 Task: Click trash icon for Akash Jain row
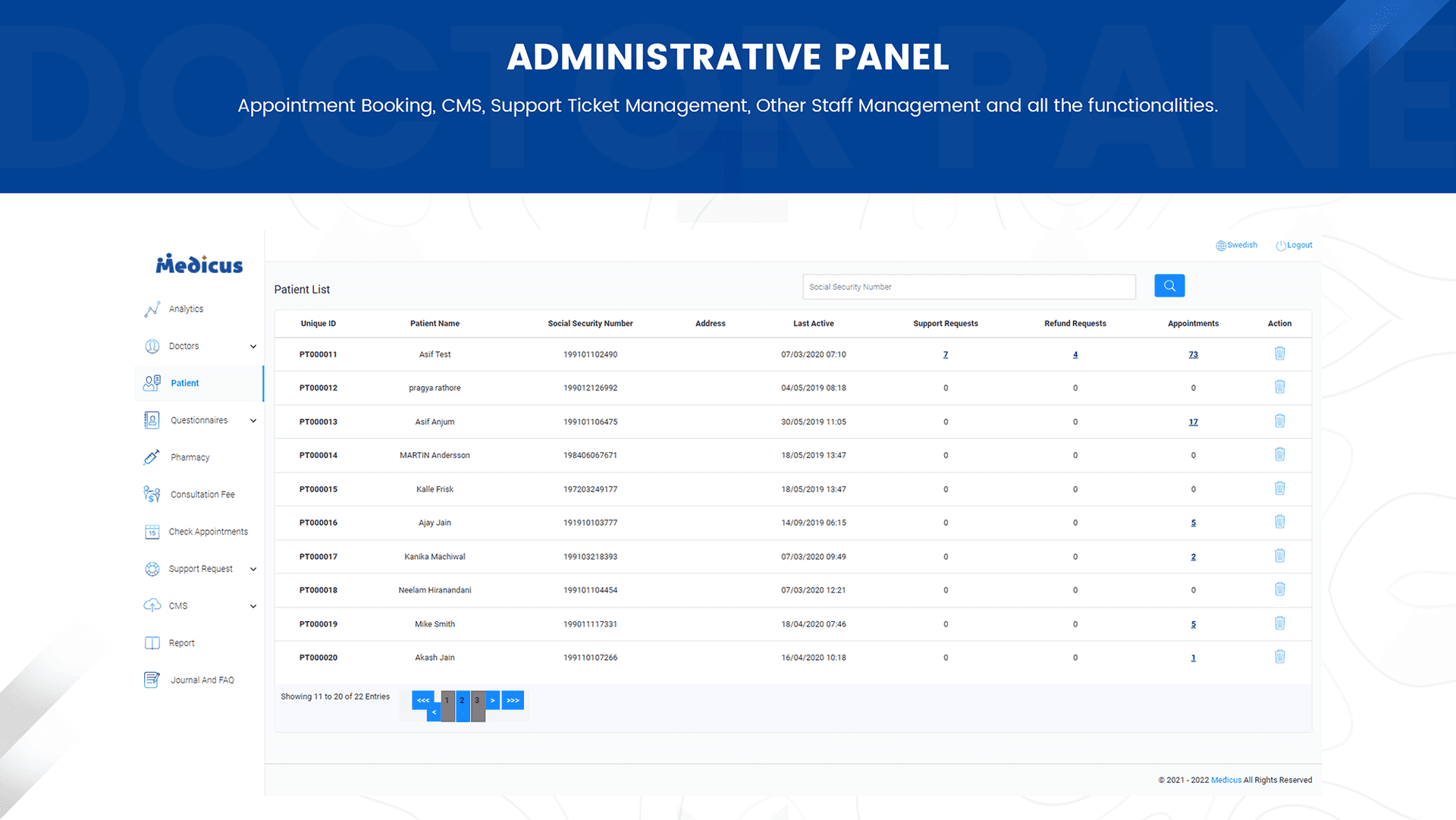click(x=1279, y=657)
